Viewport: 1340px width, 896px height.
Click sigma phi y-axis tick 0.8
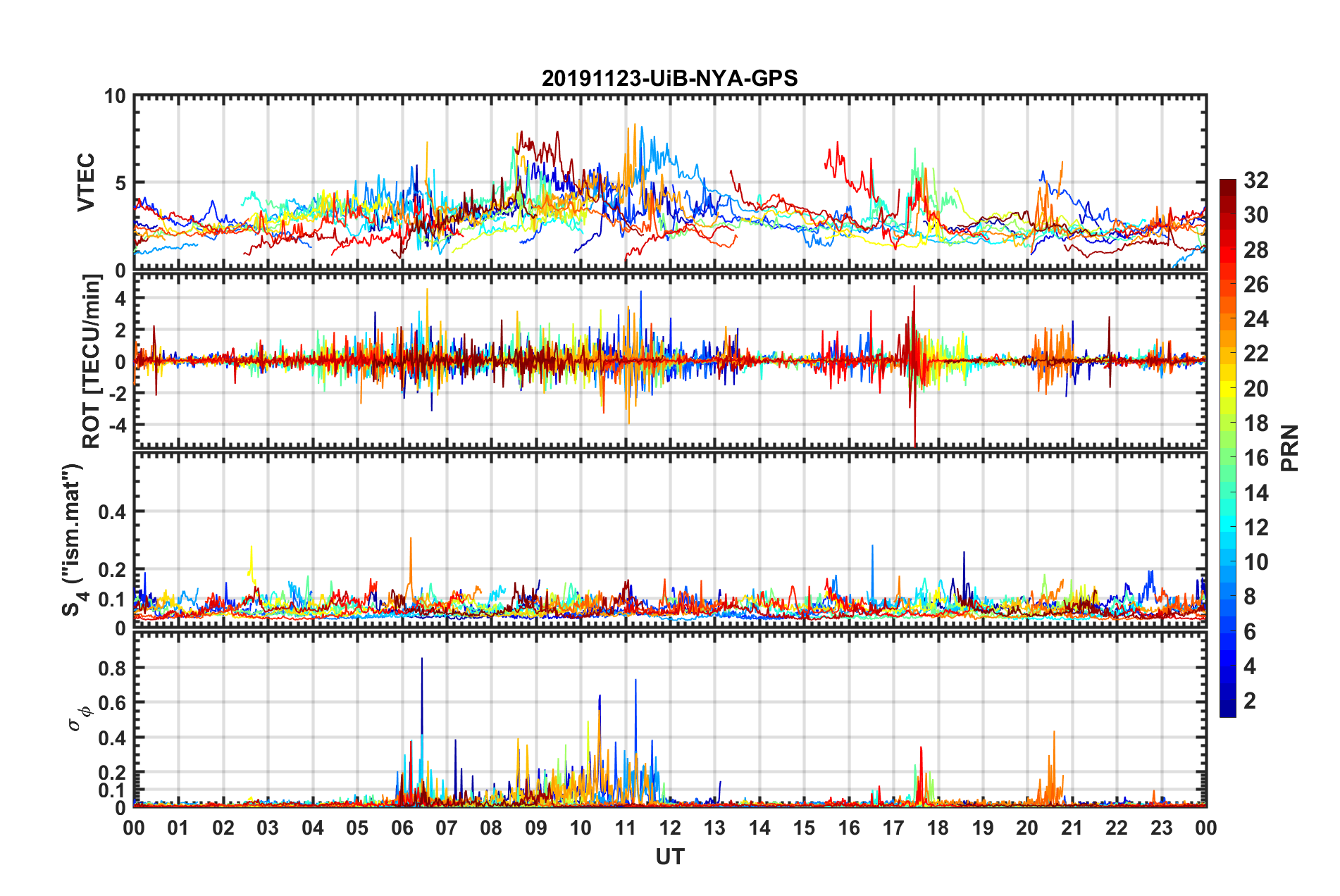[113, 668]
